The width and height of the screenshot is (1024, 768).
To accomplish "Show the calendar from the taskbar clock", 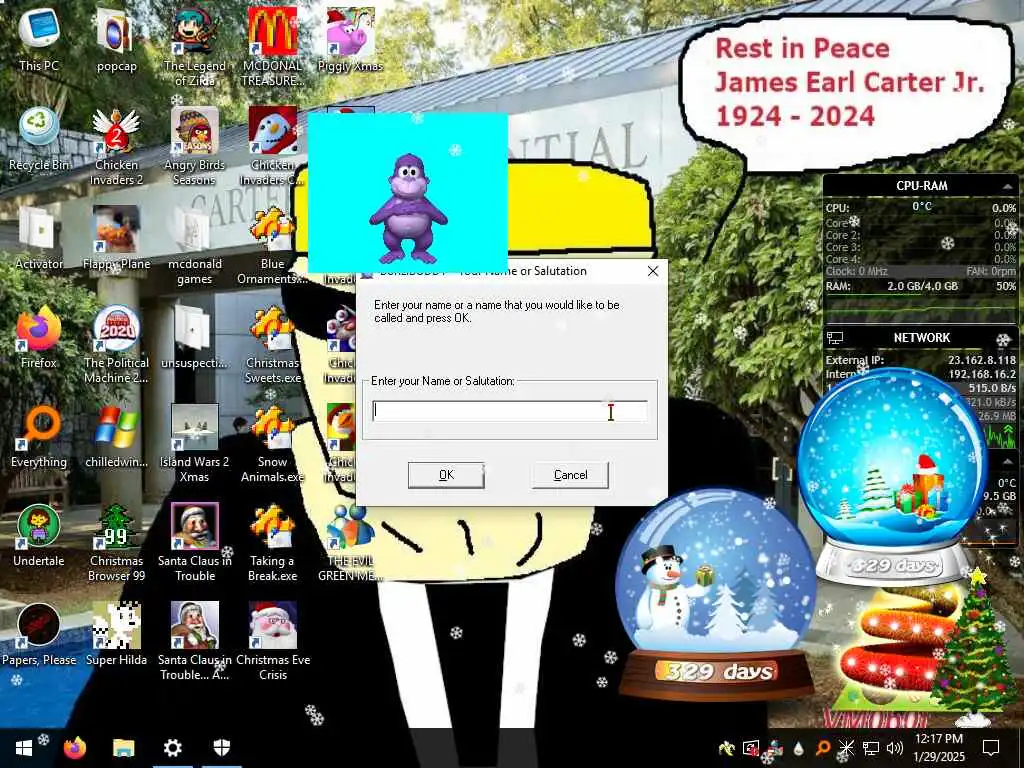I will [x=938, y=748].
